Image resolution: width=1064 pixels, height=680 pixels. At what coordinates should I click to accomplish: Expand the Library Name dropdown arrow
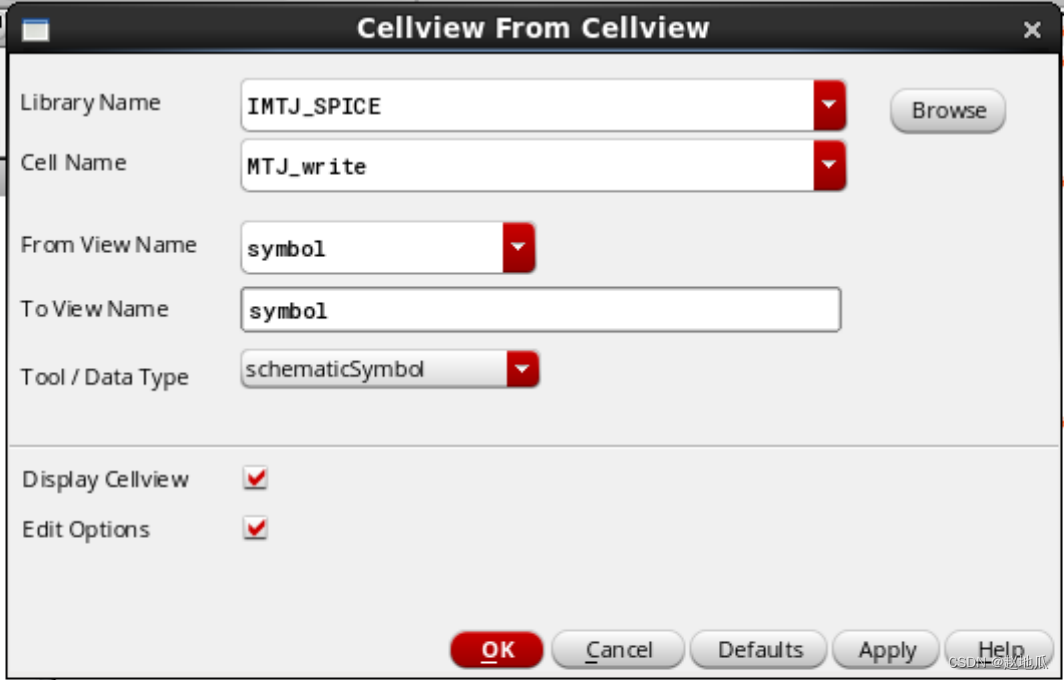point(829,106)
